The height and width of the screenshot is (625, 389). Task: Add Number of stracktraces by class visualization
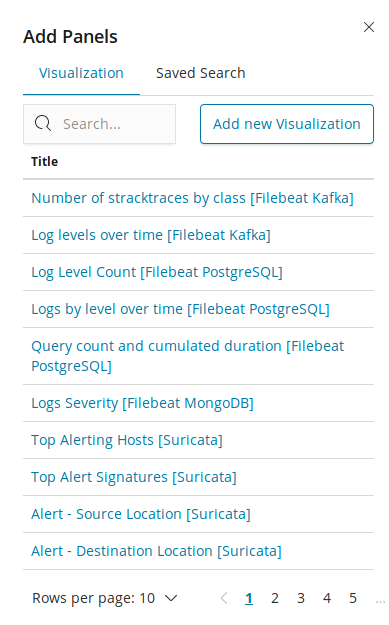[192, 198]
